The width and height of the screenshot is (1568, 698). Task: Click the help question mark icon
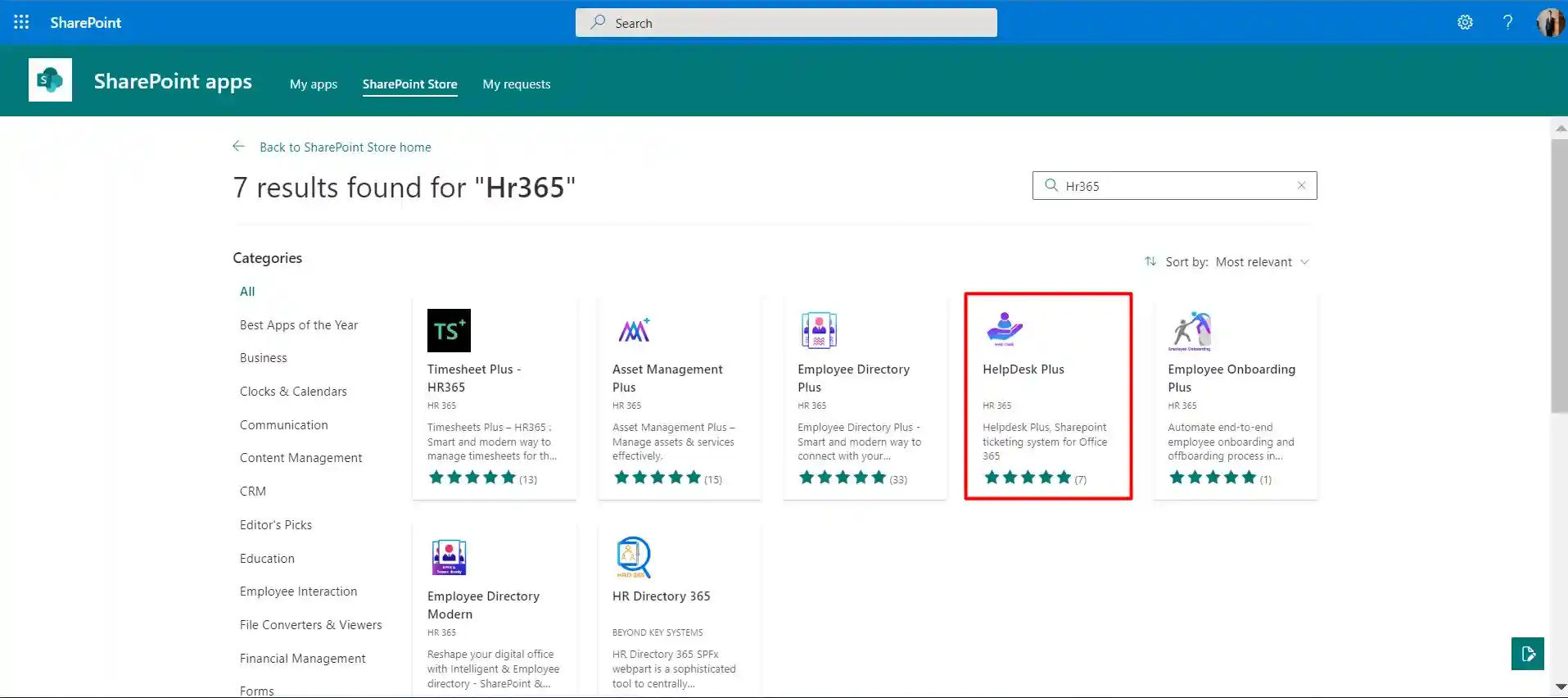pos(1507,22)
